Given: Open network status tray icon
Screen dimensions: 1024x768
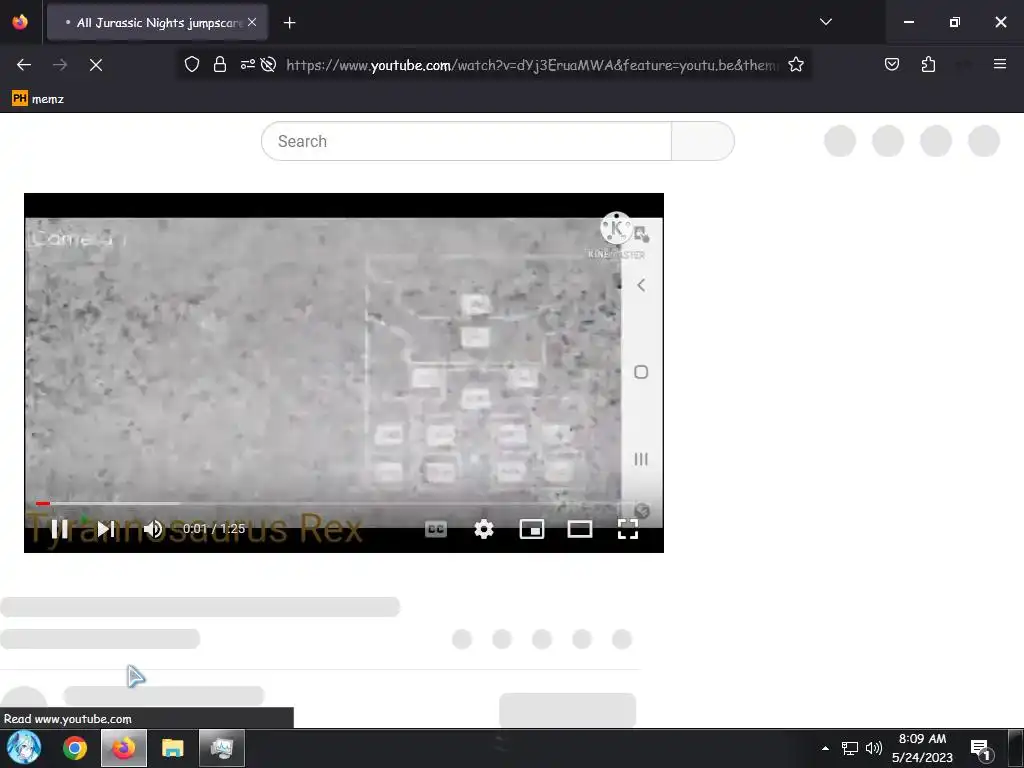Looking at the screenshot, I should pyautogui.click(x=849, y=748).
